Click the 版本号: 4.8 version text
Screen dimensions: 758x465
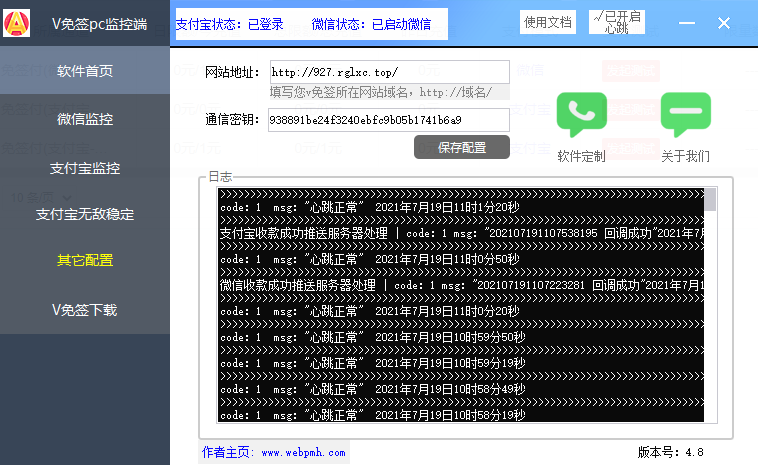pos(670,452)
